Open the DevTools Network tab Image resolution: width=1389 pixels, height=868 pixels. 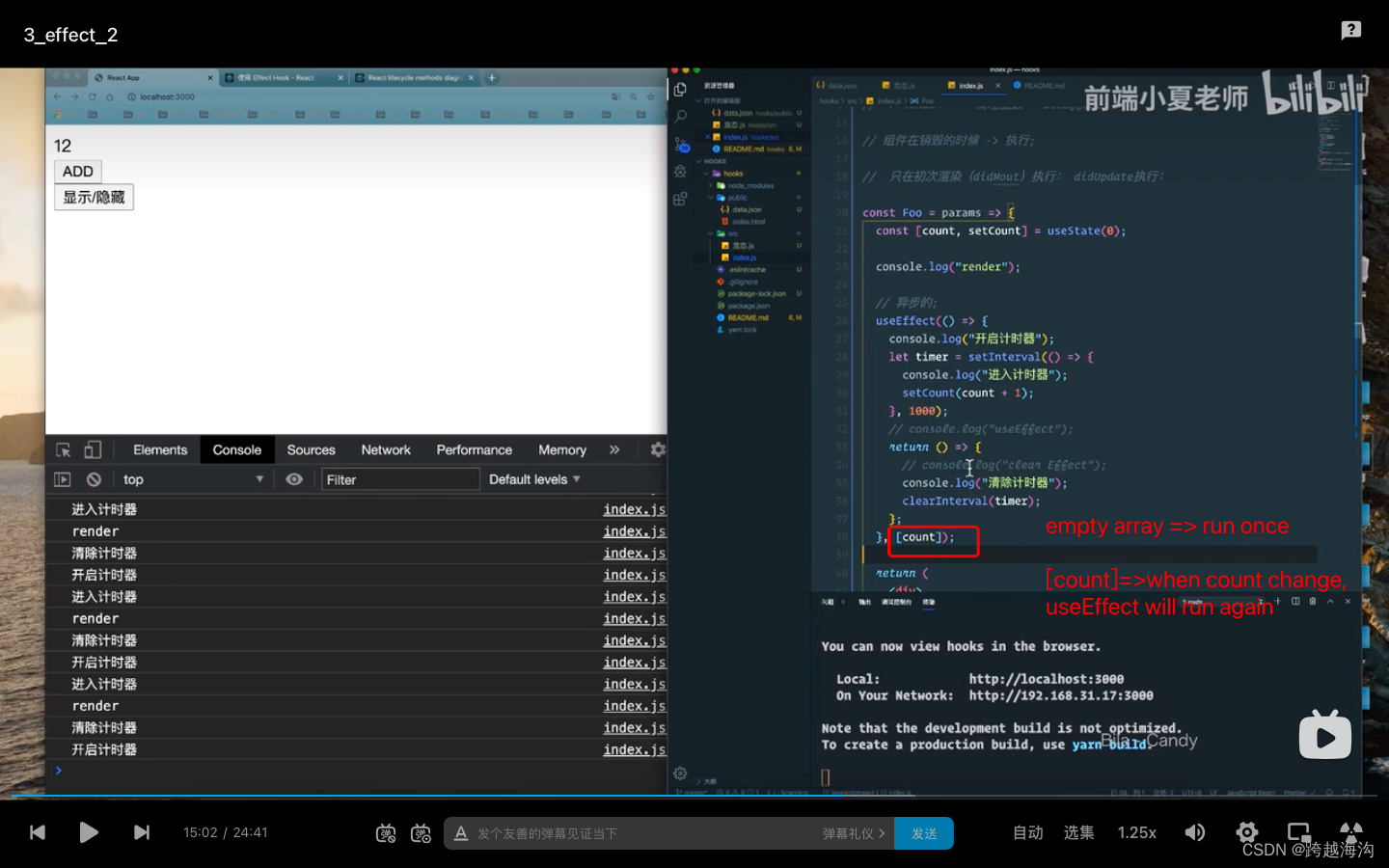386,449
